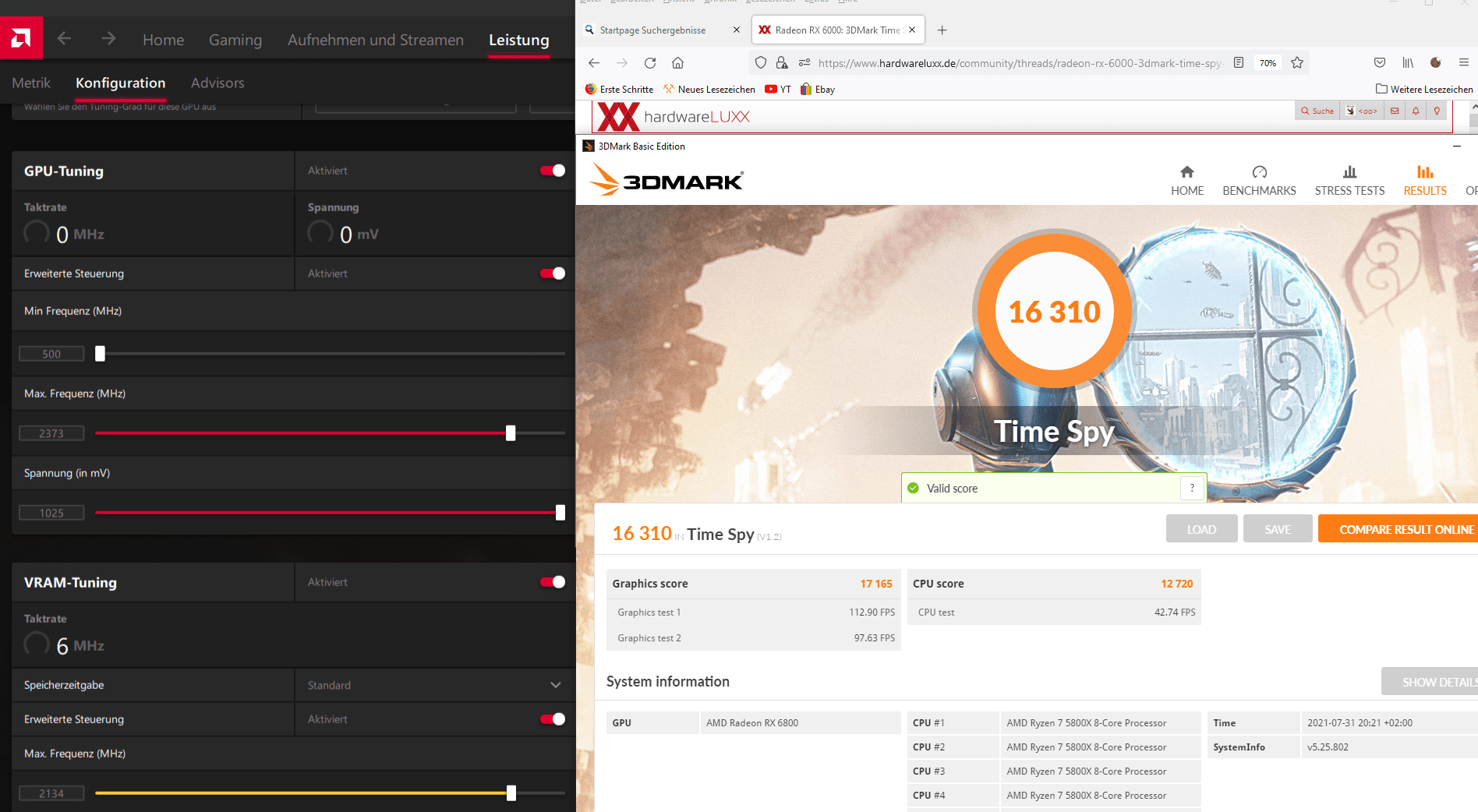
Task: Go back in the Radeon Software window
Action: point(64,38)
